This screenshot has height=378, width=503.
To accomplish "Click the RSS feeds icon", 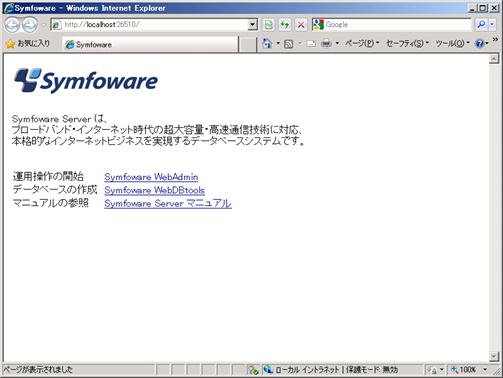I will click(x=289, y=44).
